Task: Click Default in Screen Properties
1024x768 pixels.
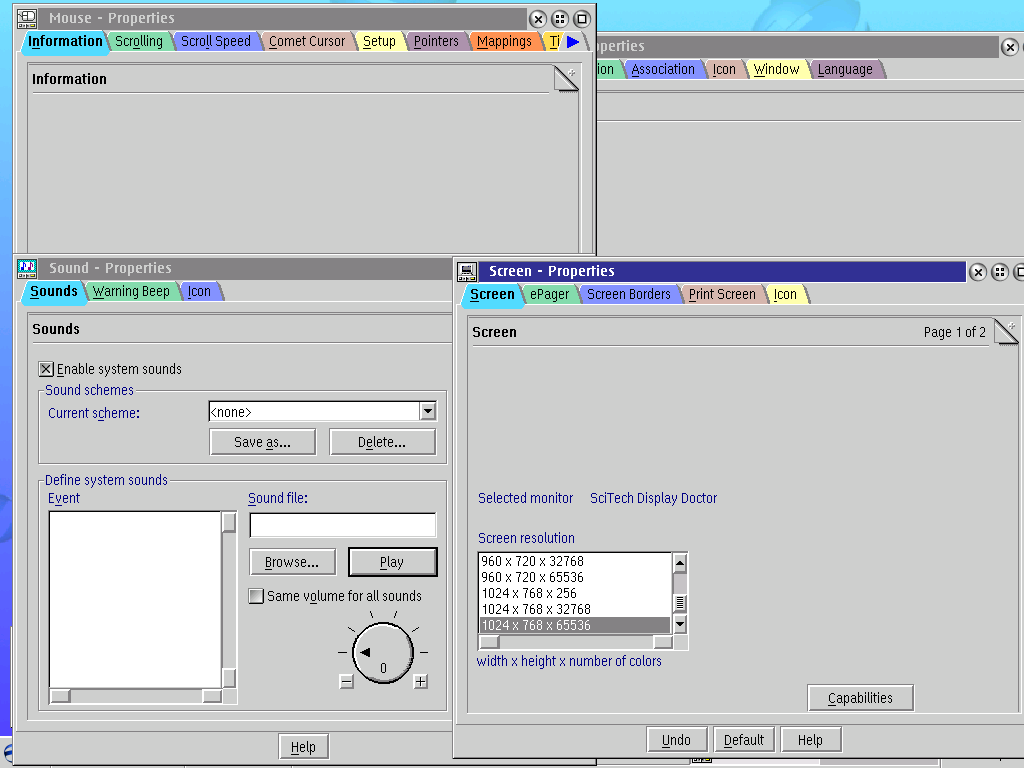Action: (x=743, y=740)
